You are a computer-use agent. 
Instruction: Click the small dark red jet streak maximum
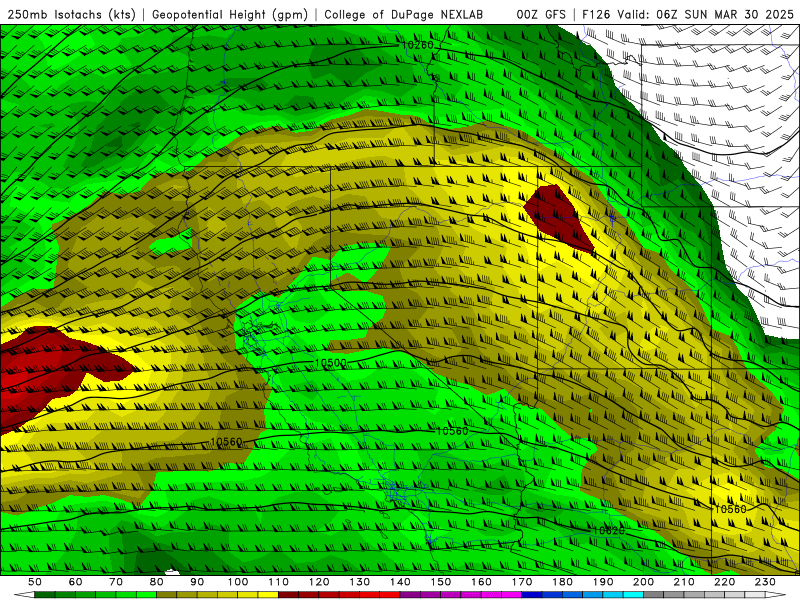pos(559,217)
